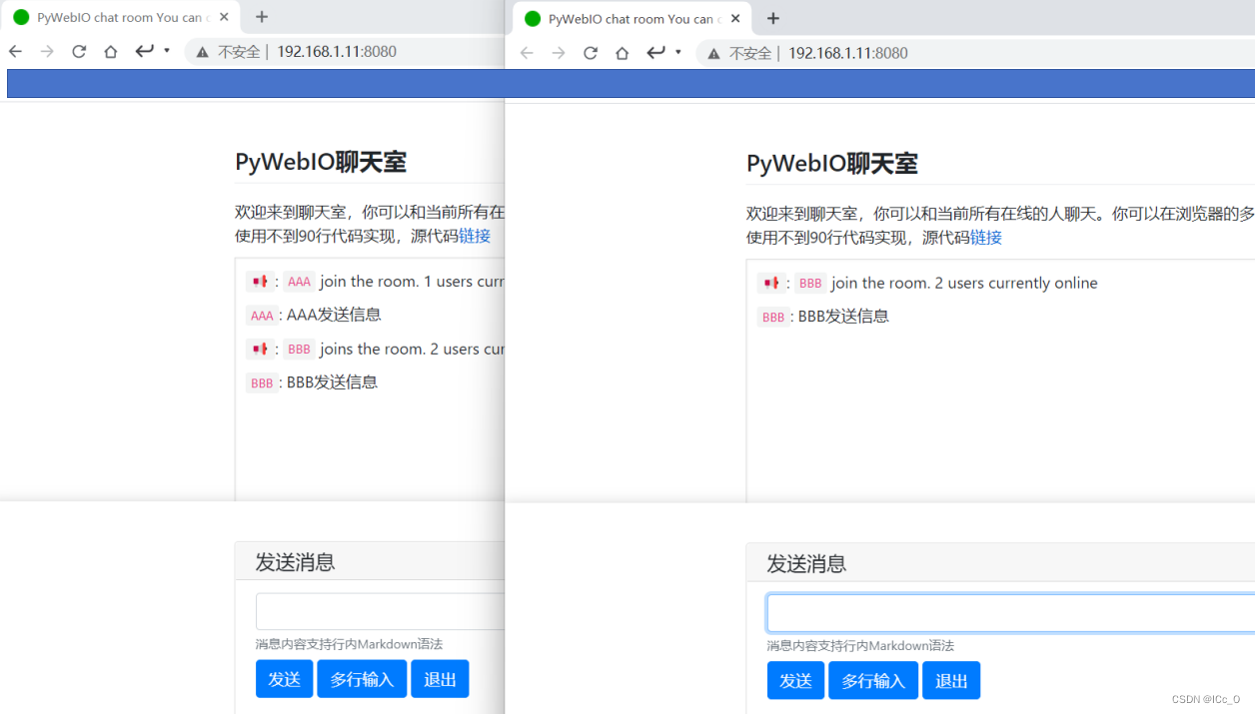Click forward arrow in left browser window
1255x714 pixels.
(47, 51)
